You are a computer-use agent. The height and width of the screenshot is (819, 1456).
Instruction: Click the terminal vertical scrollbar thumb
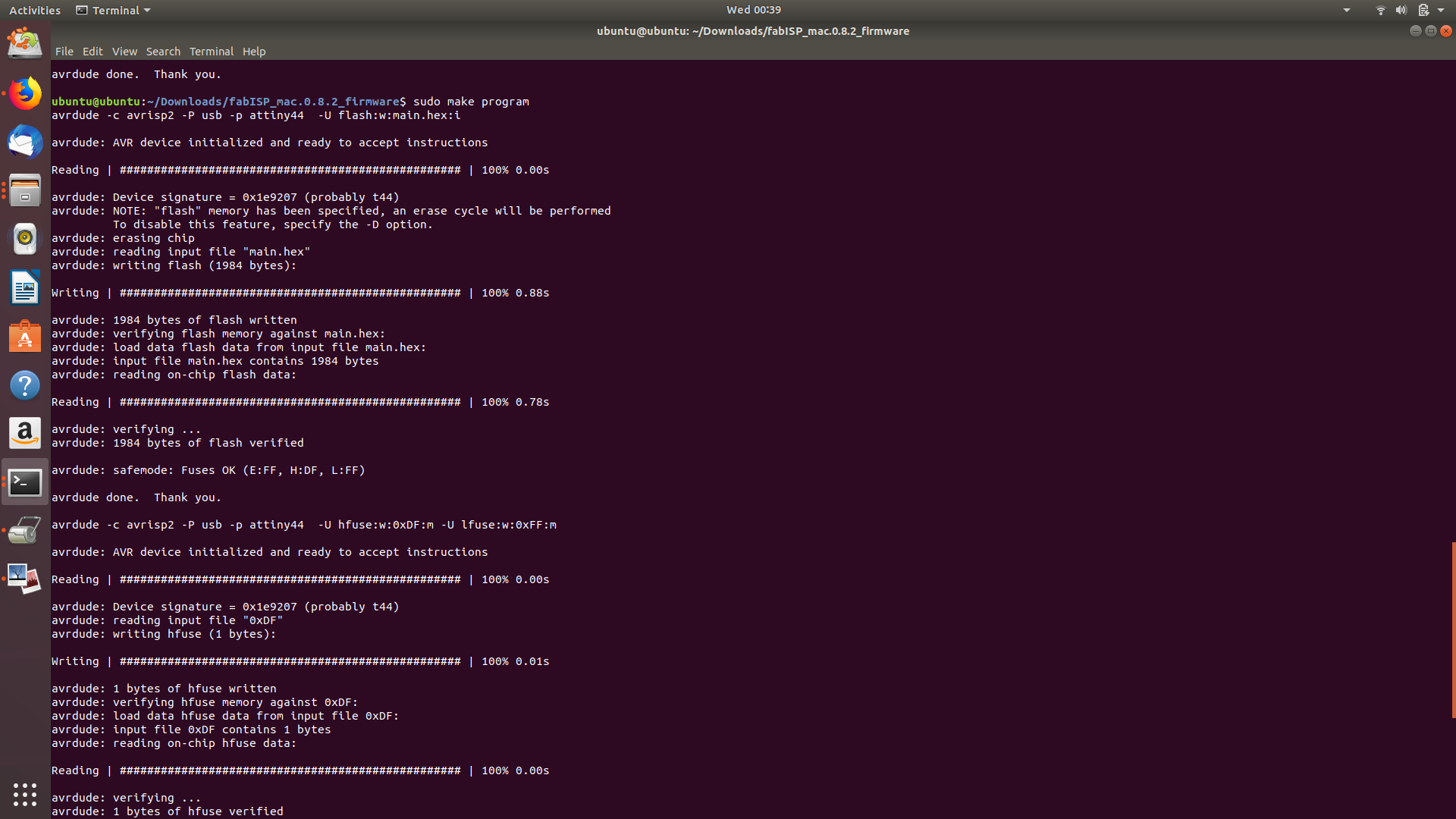[x=1453, y=629]
